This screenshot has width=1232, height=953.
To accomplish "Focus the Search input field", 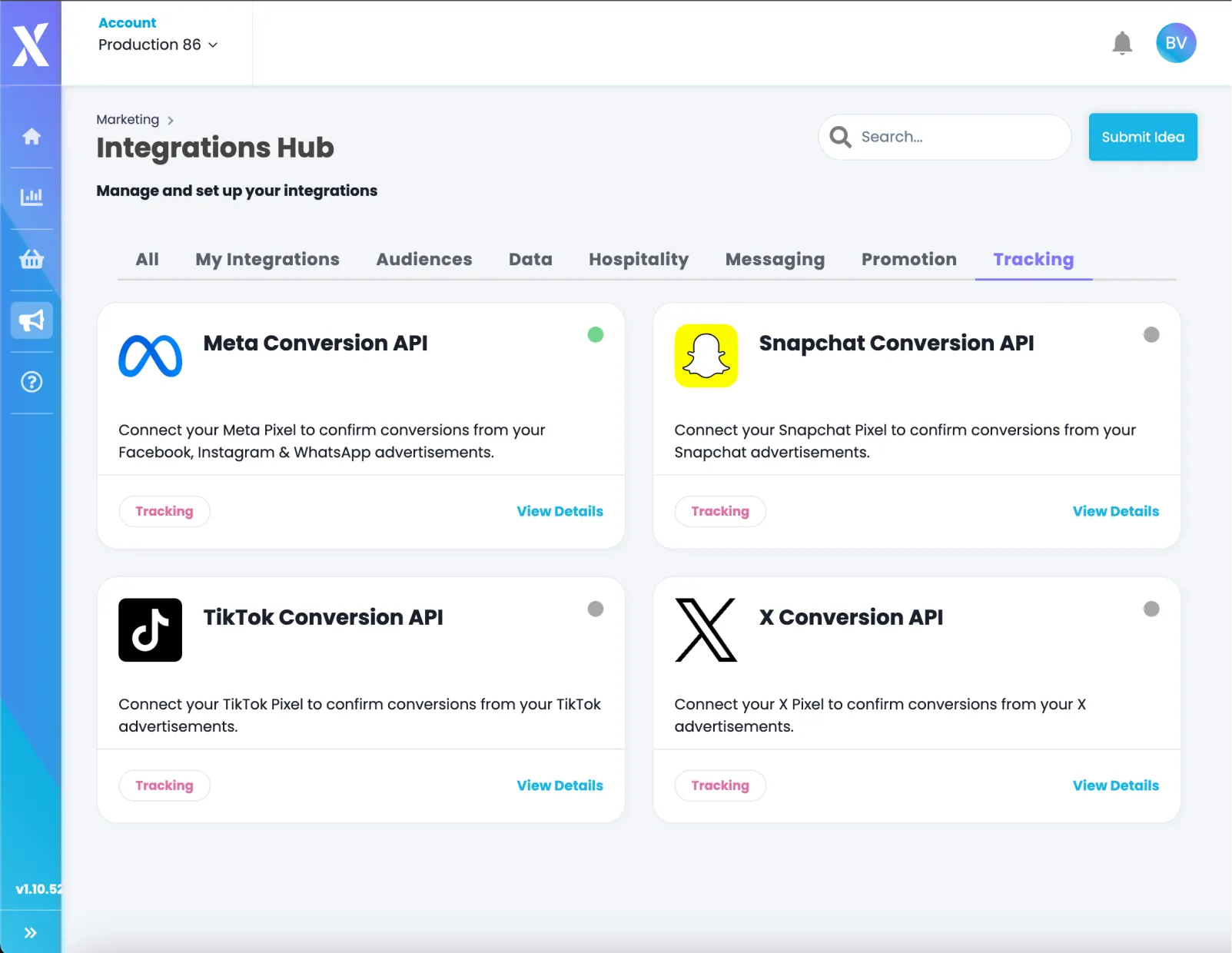I will coord(945,137).
